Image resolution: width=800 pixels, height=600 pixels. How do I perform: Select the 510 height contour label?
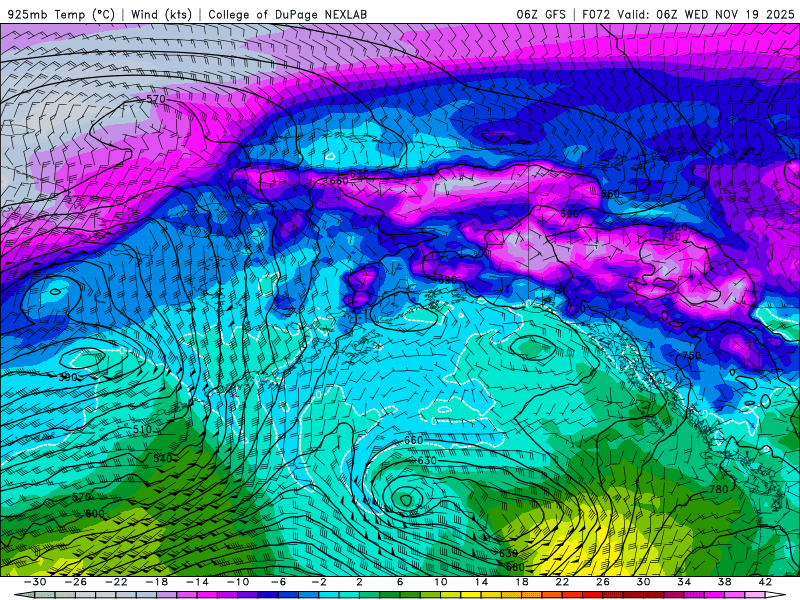[142, 430]
